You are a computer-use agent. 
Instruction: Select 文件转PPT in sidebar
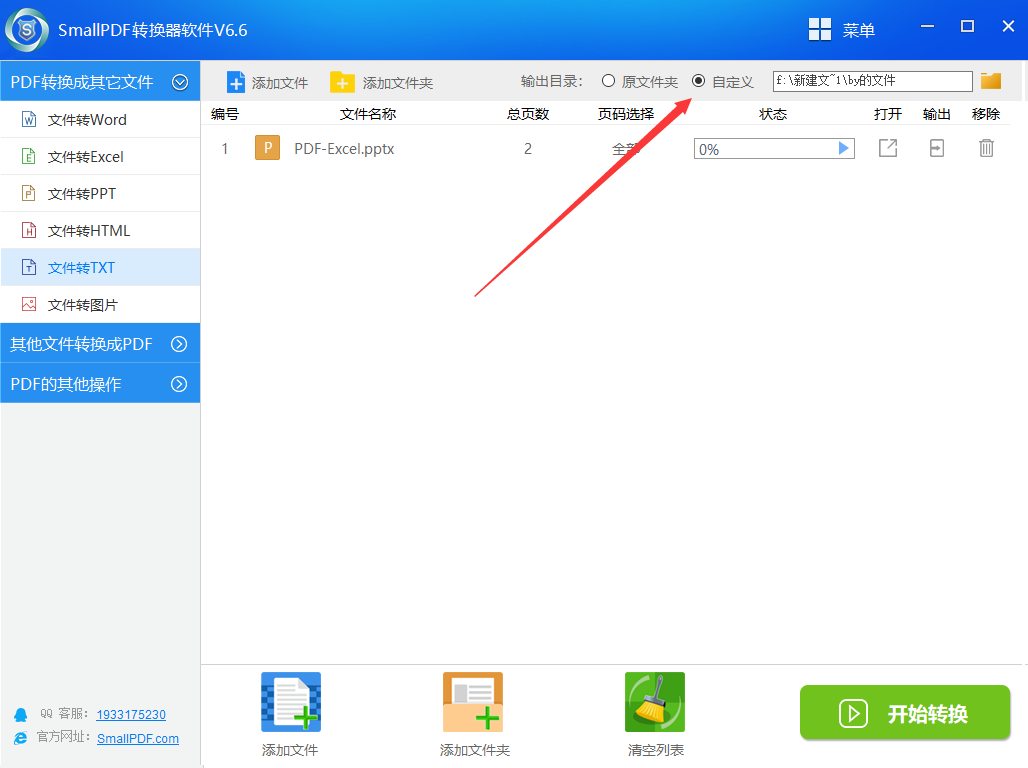pos(100,193)
